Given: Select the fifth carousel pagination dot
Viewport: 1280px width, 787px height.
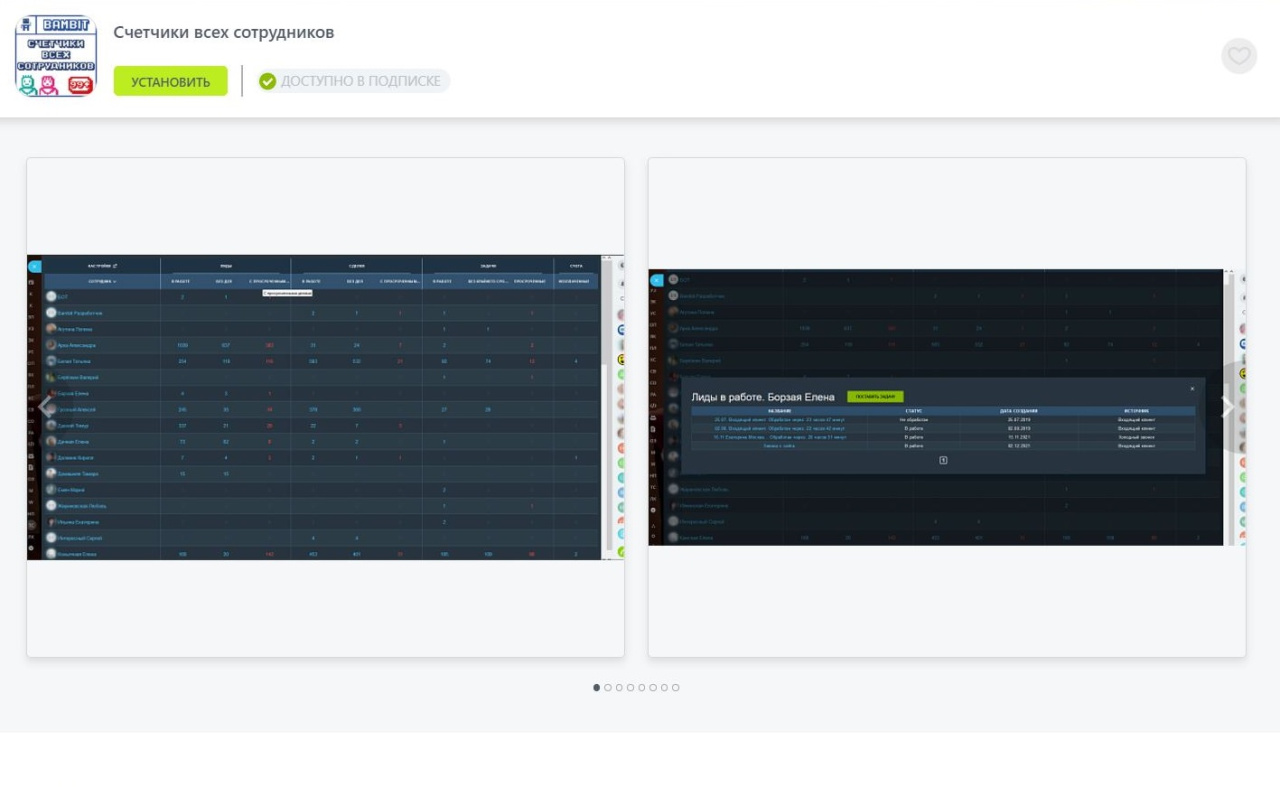Looking at the screenshot, I should click(642, 688).
